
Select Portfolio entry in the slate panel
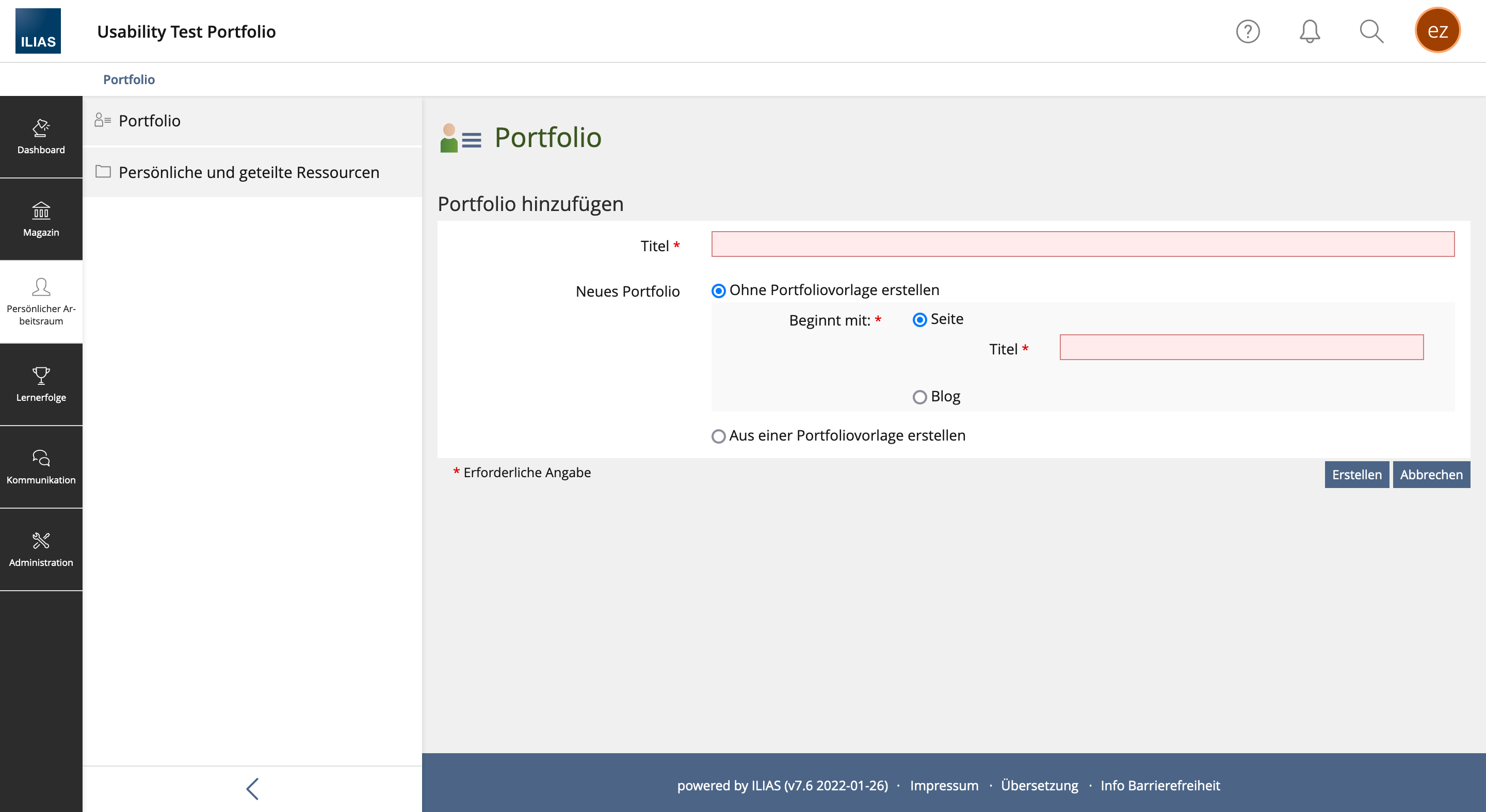tap(150, 121)
